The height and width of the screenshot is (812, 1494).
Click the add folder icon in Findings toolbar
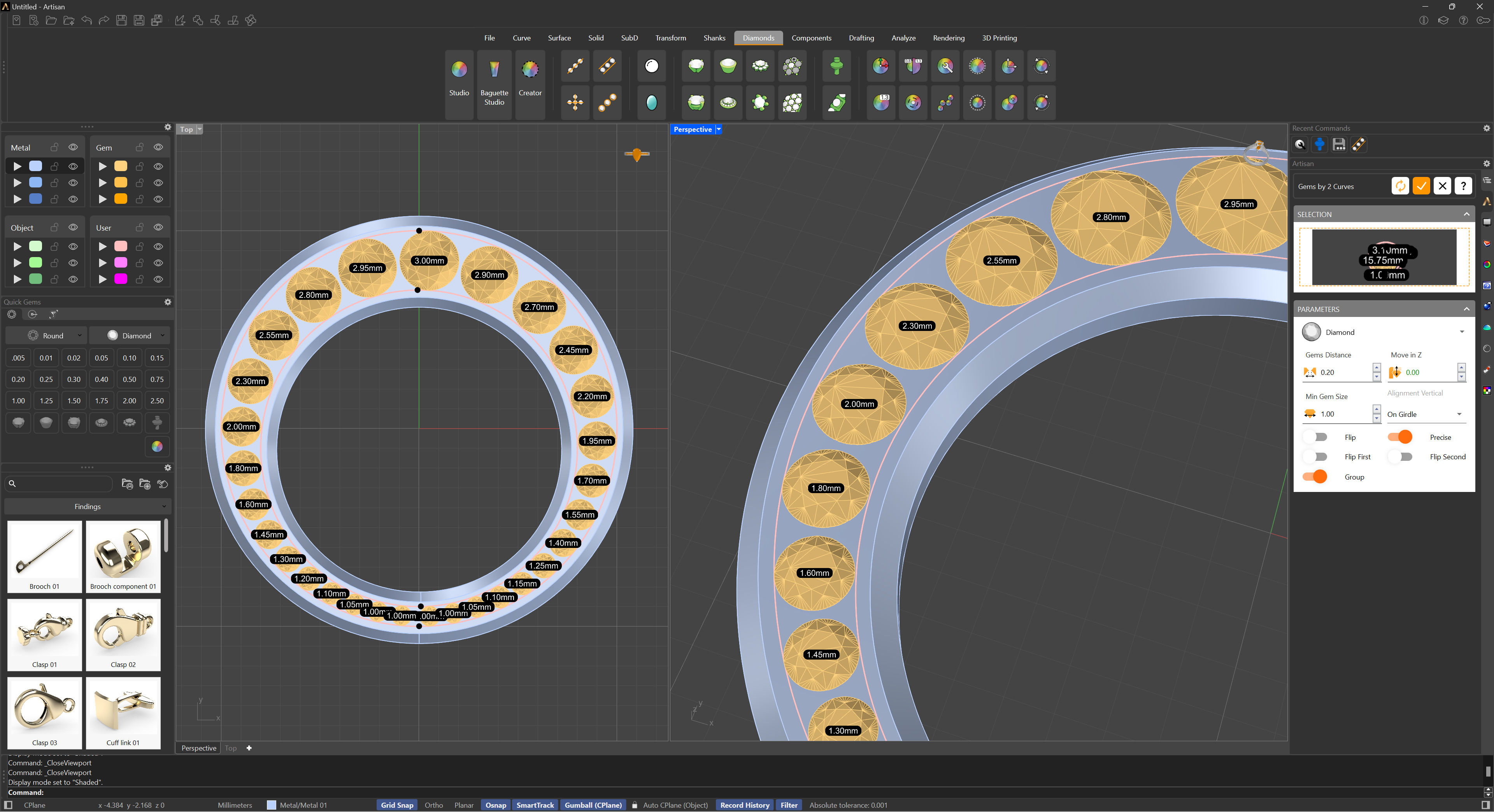tap(145, 484)
